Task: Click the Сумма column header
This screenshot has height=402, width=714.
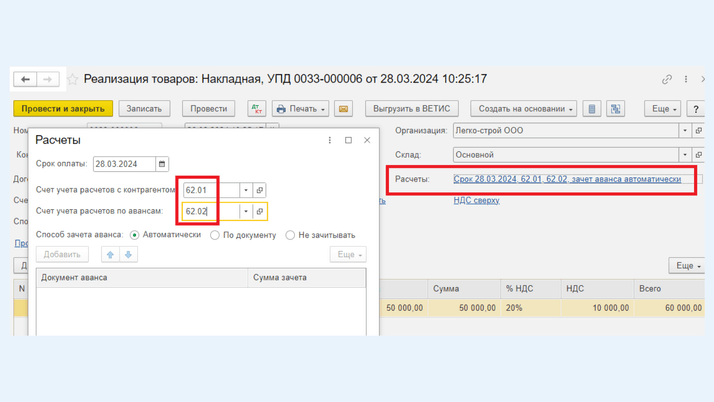Action: click(x=464, y=289)
